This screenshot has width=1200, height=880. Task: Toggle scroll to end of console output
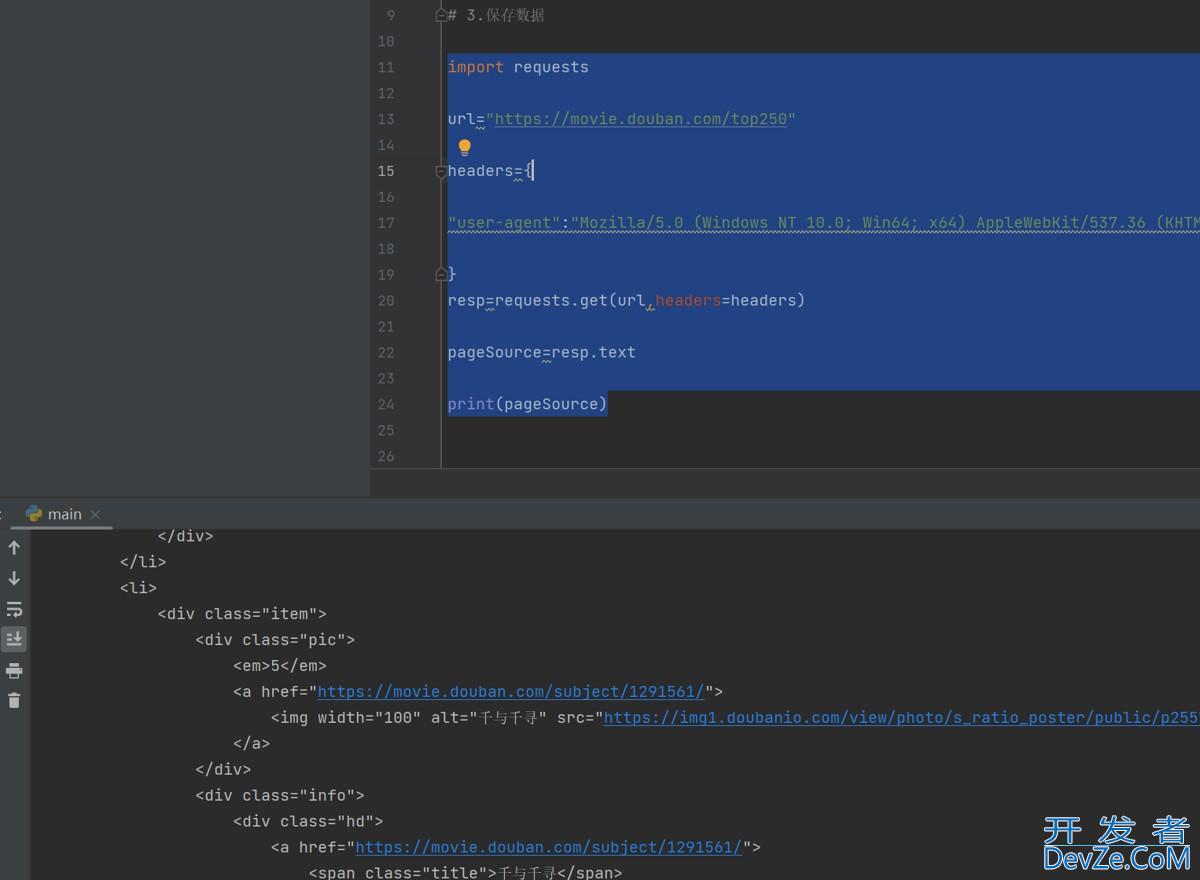[14, 639]
